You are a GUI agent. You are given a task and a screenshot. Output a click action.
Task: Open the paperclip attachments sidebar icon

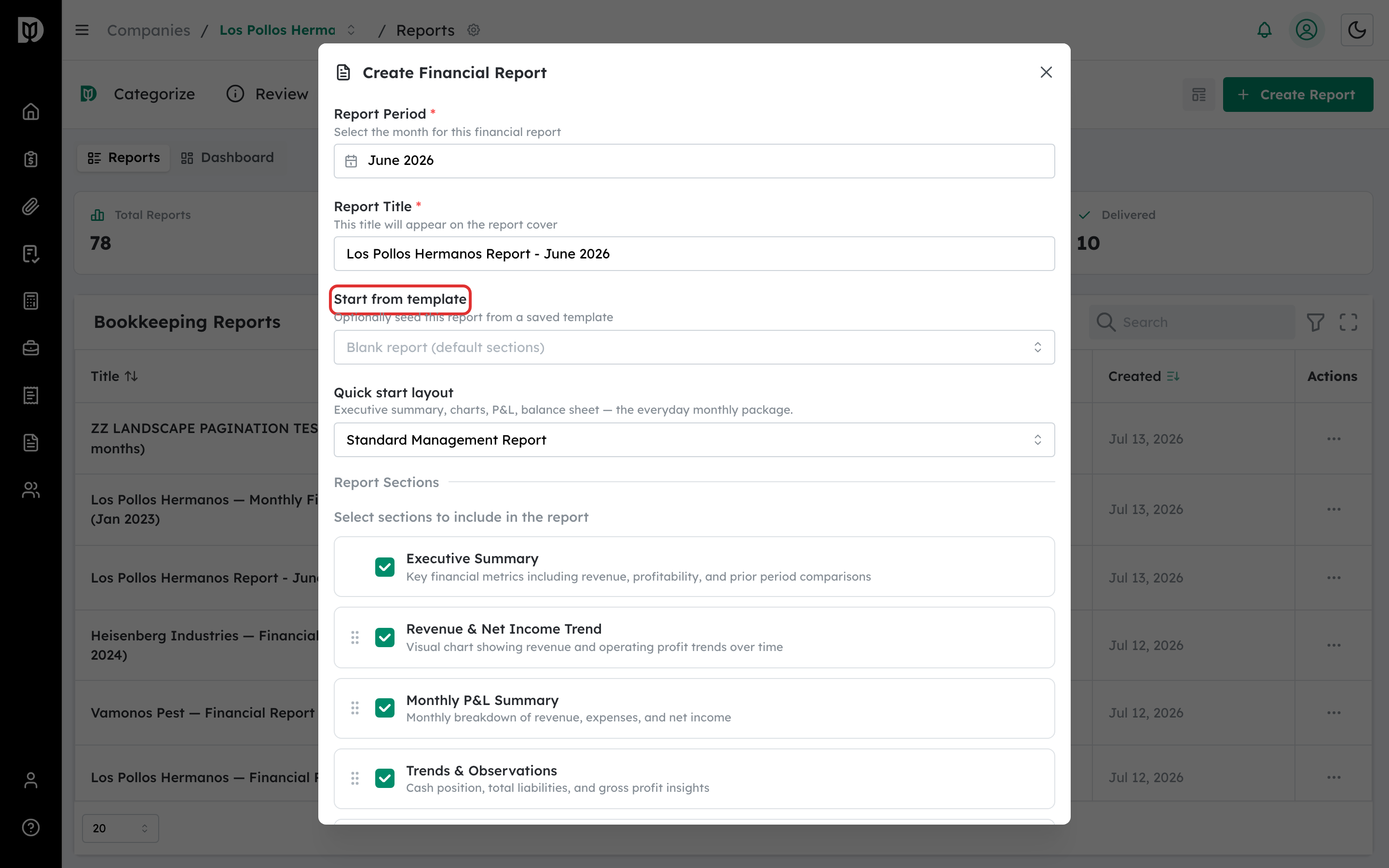[x=30, y=206]
